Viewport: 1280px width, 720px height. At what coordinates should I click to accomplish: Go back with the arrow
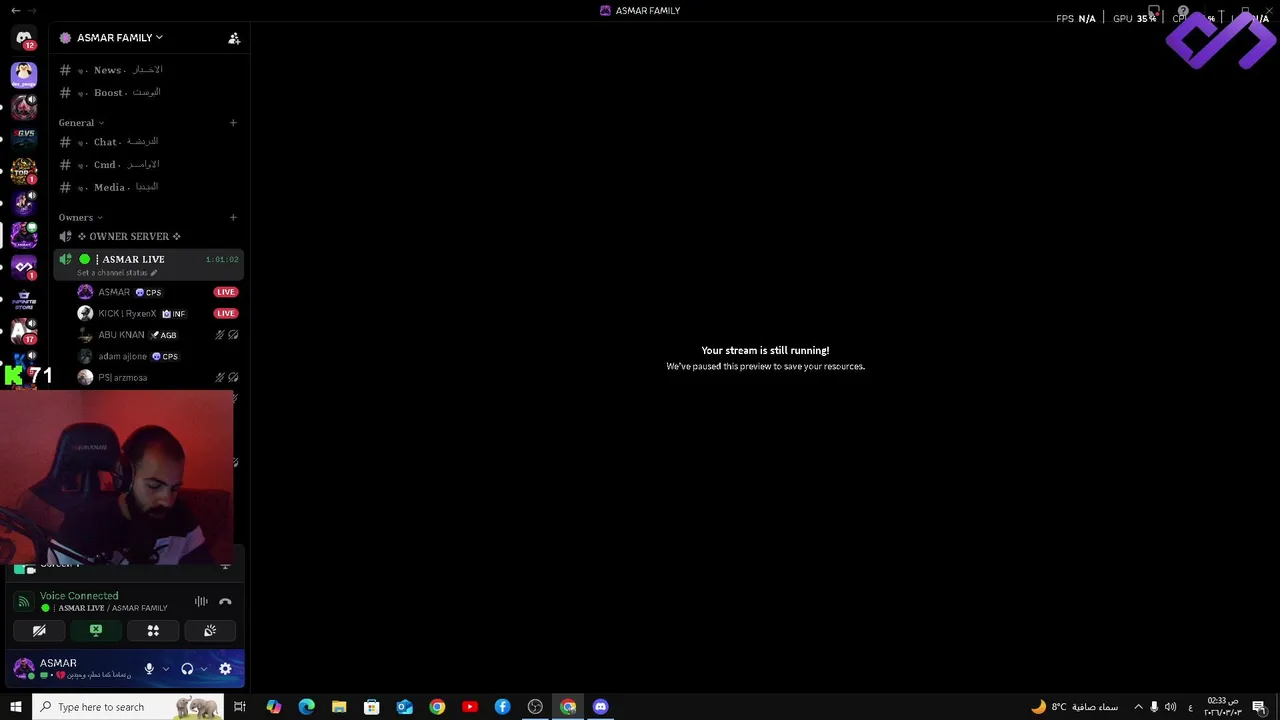click(16, 10)
